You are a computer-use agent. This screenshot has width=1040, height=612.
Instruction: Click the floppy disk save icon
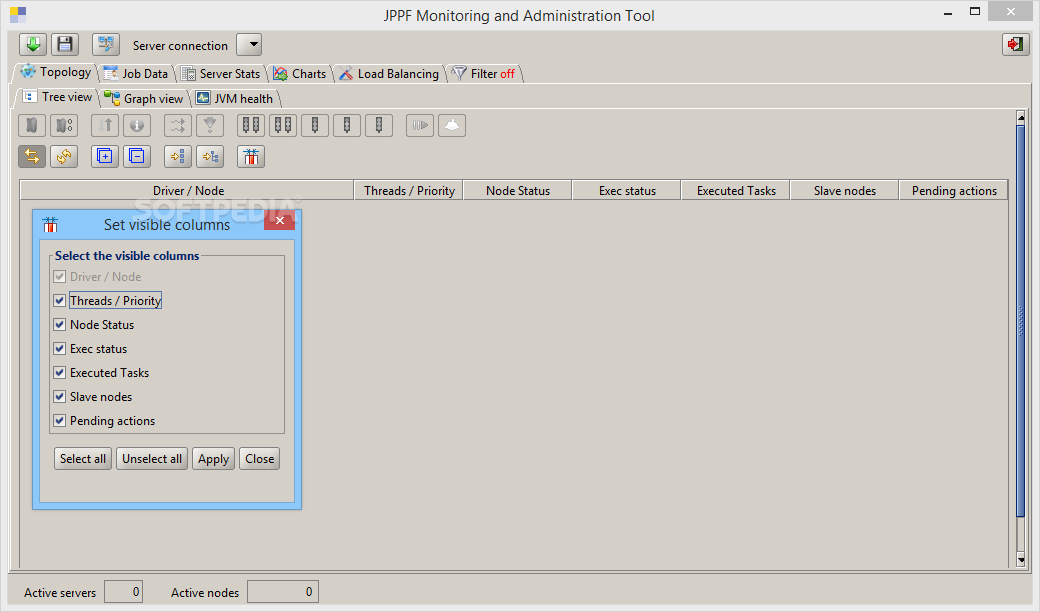65,44
